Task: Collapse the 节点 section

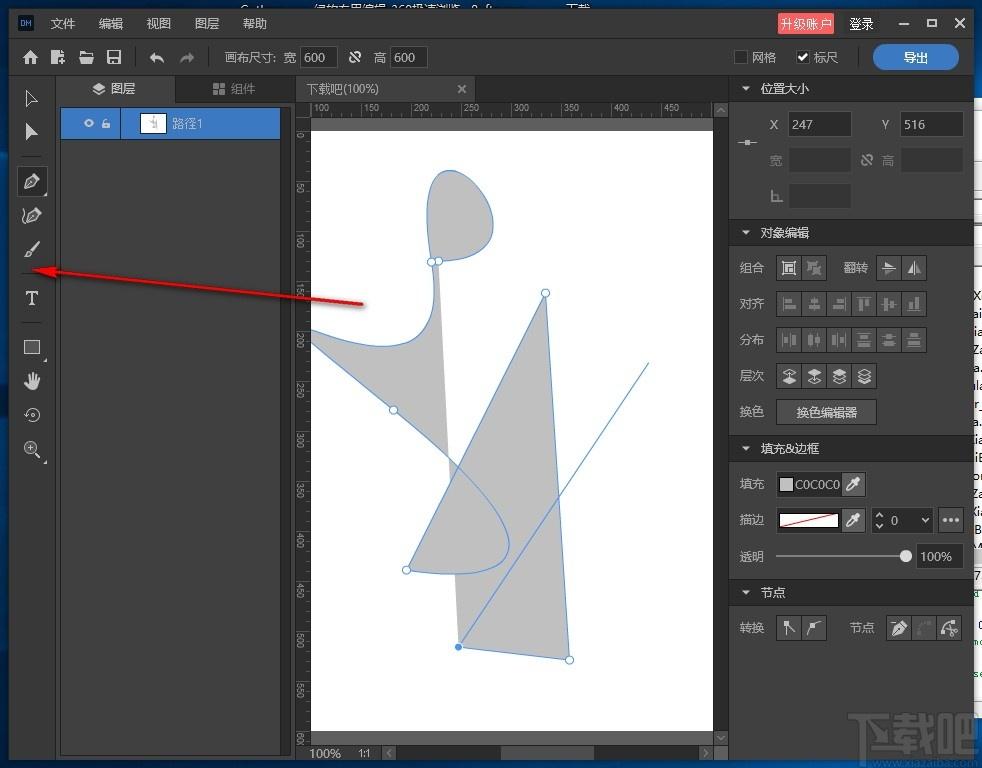Action: coord(745,593)
